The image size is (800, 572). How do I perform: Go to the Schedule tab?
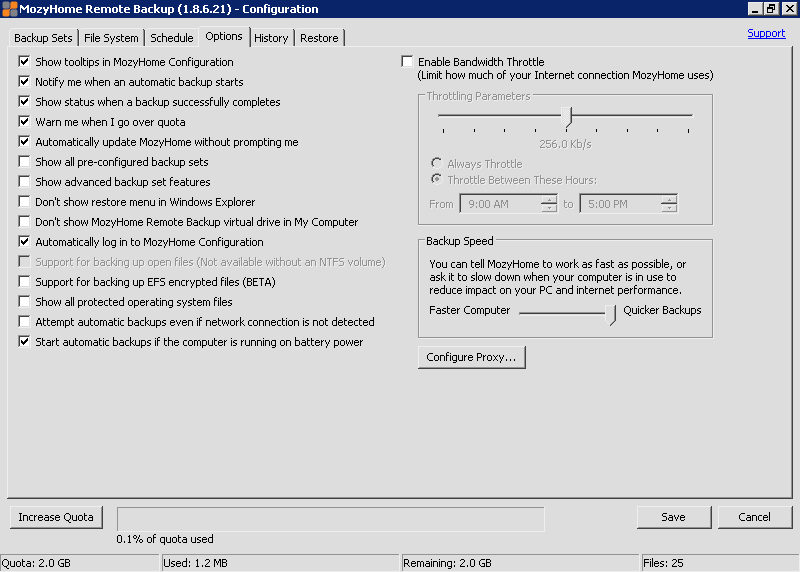click(171, 38)
